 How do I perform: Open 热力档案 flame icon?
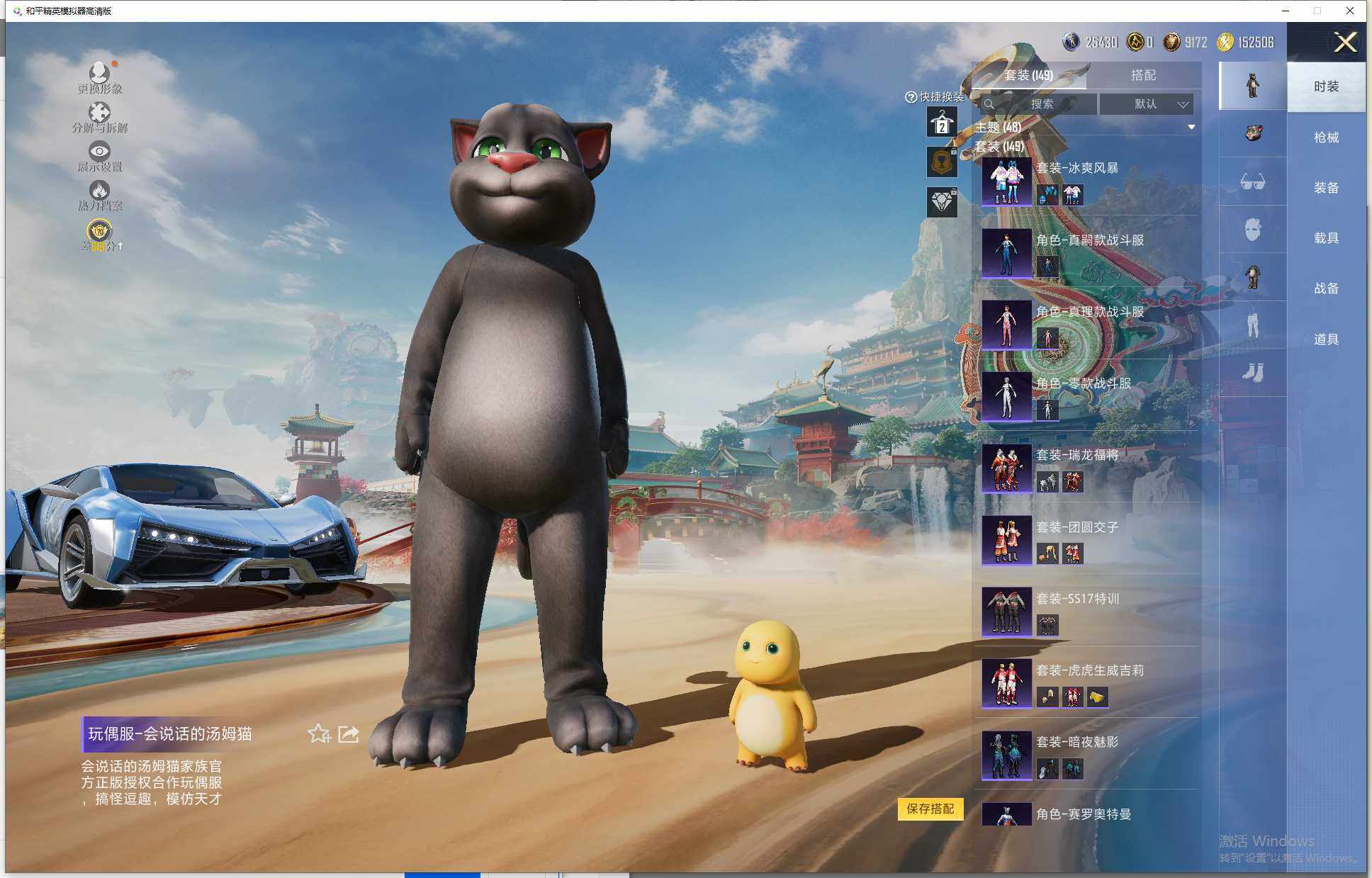pos(99,191)
